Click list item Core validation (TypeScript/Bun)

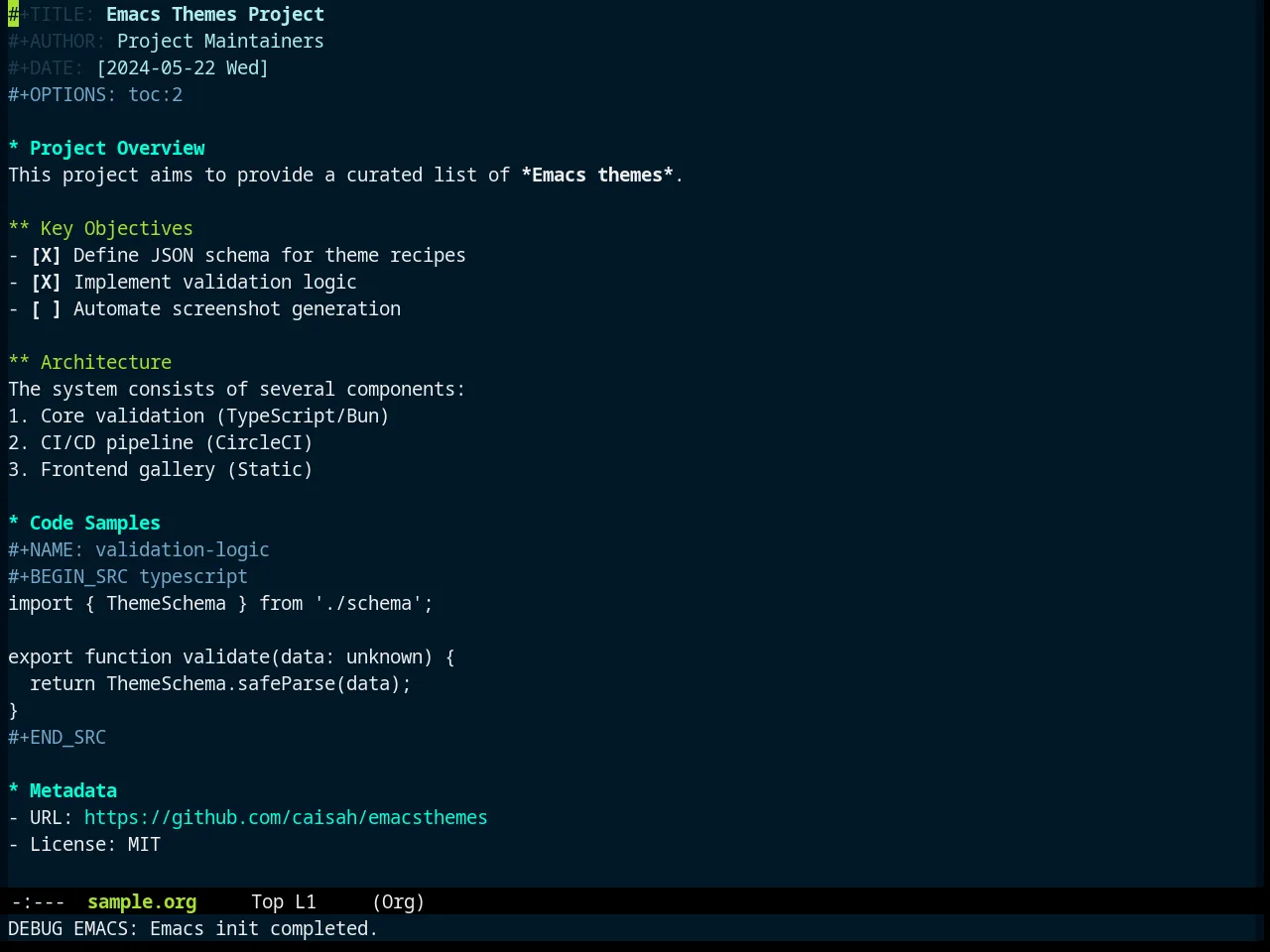click(x=198, y=416)
